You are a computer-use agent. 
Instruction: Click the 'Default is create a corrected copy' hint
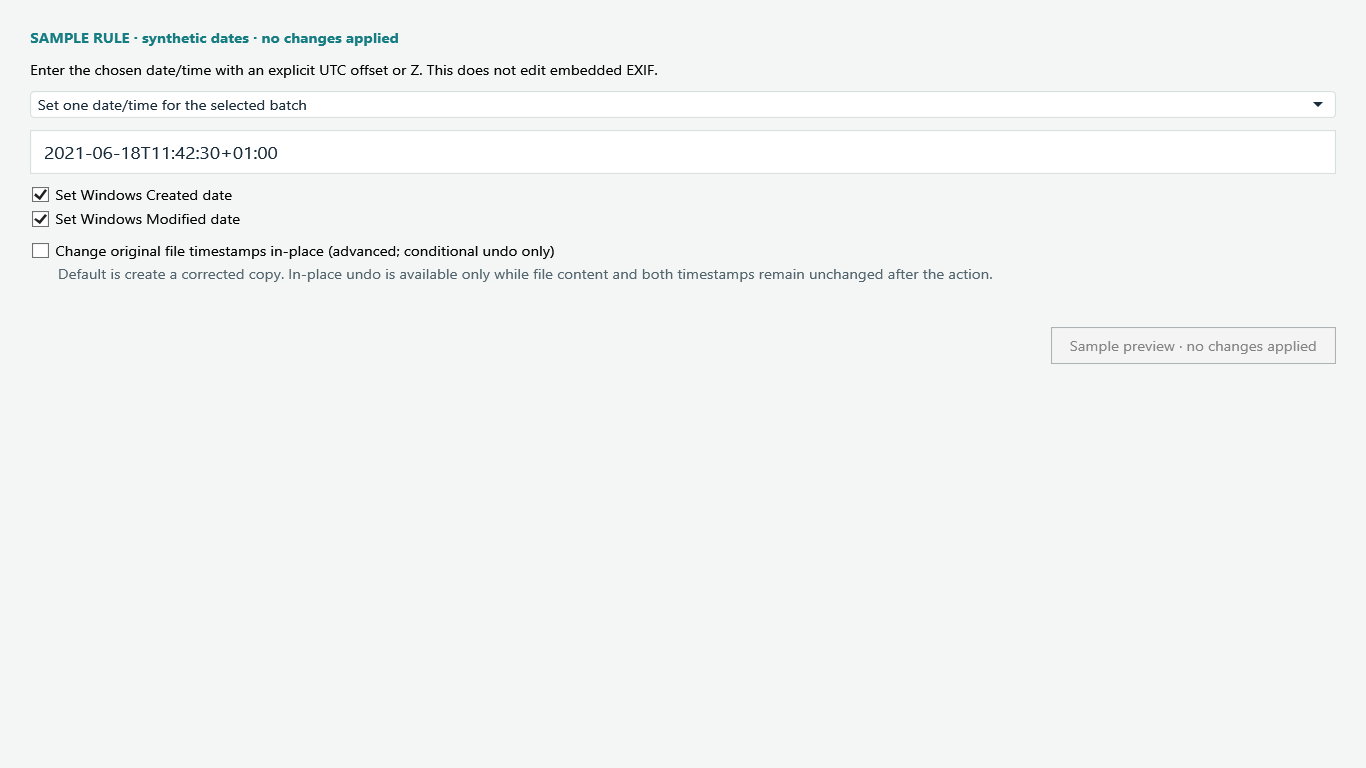[x=171, y=274]
